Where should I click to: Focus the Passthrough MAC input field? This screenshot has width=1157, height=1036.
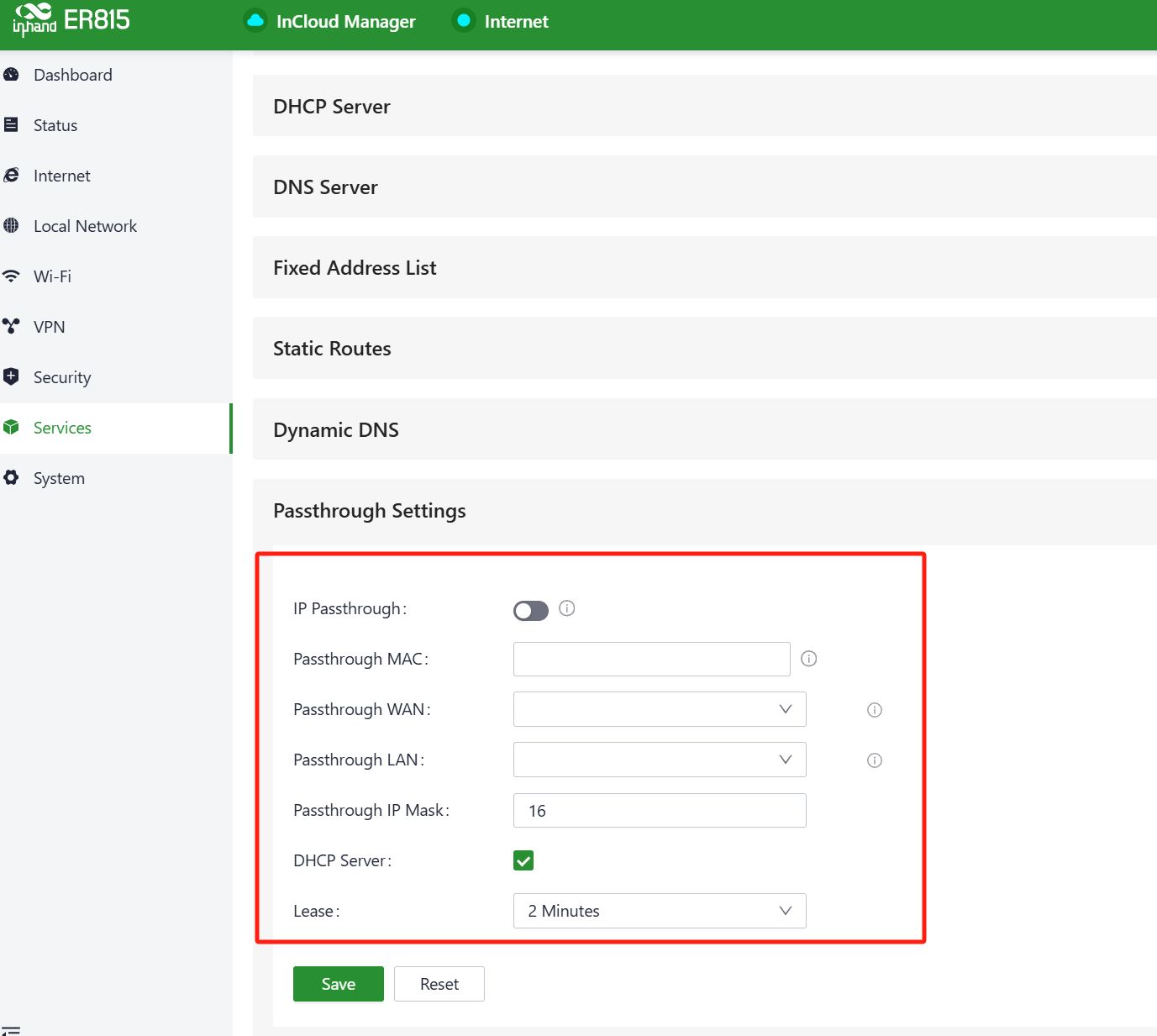click(651, 659)
